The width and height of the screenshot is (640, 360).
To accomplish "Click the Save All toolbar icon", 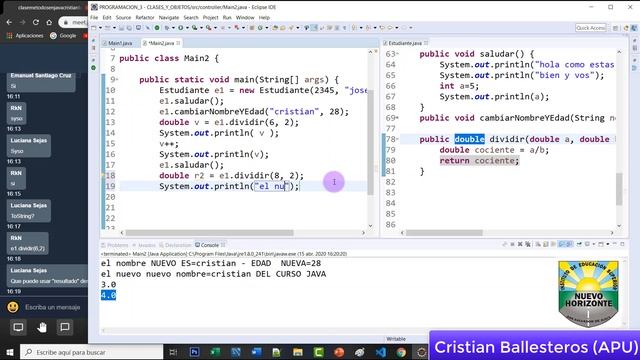I will pos(129,28).
